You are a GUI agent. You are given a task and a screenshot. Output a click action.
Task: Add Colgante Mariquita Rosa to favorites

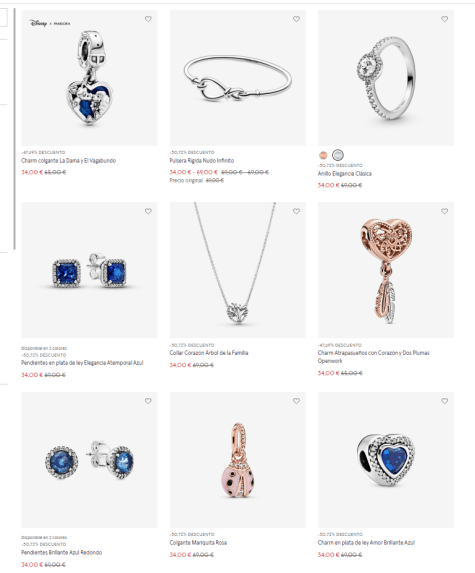296,401
